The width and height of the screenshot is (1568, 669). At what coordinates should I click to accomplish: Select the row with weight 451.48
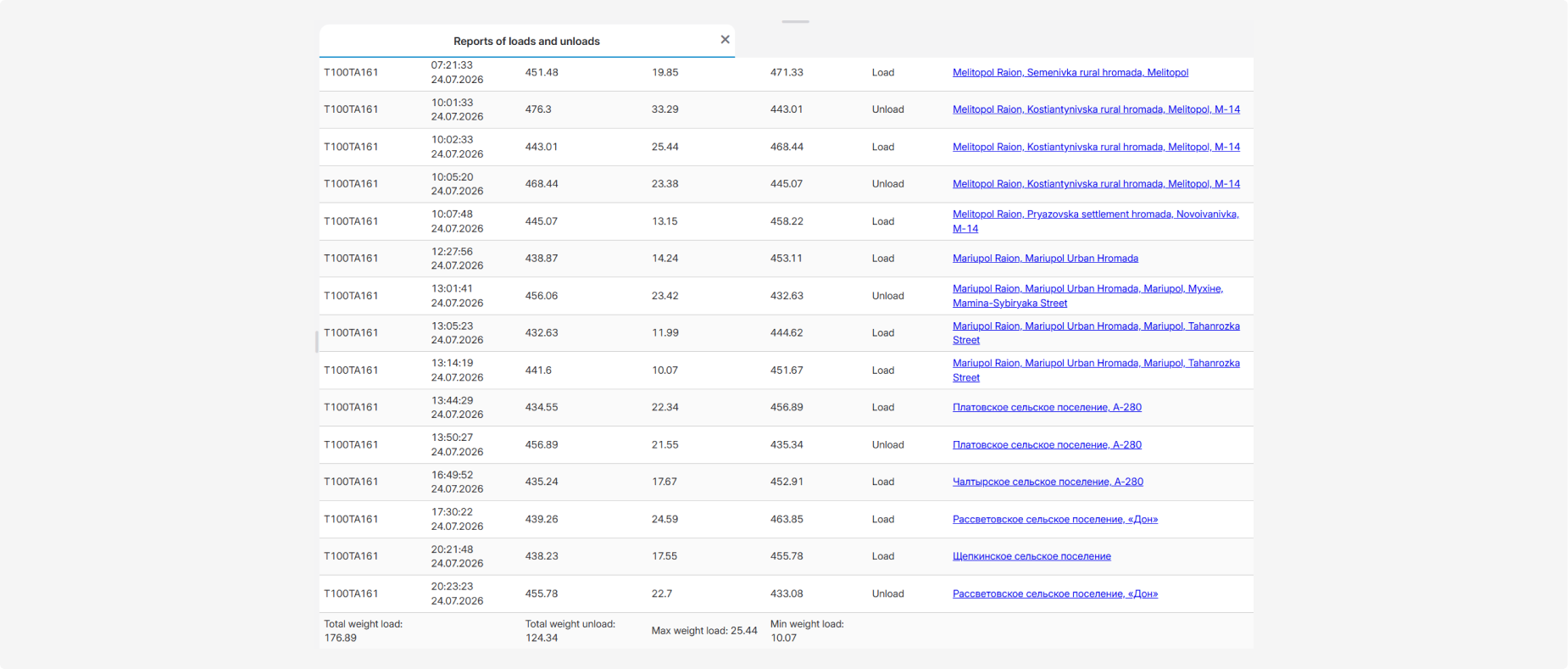[786, 73]
